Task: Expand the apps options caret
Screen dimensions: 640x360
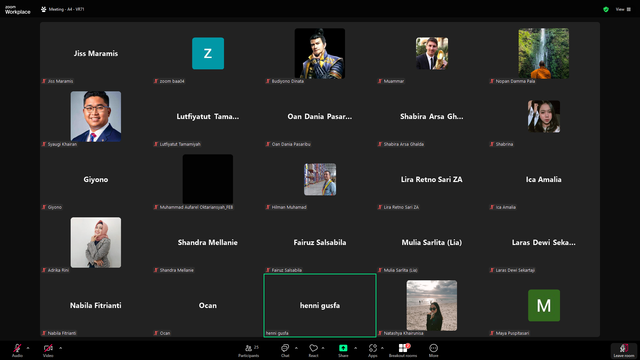Action: [382, 348]
